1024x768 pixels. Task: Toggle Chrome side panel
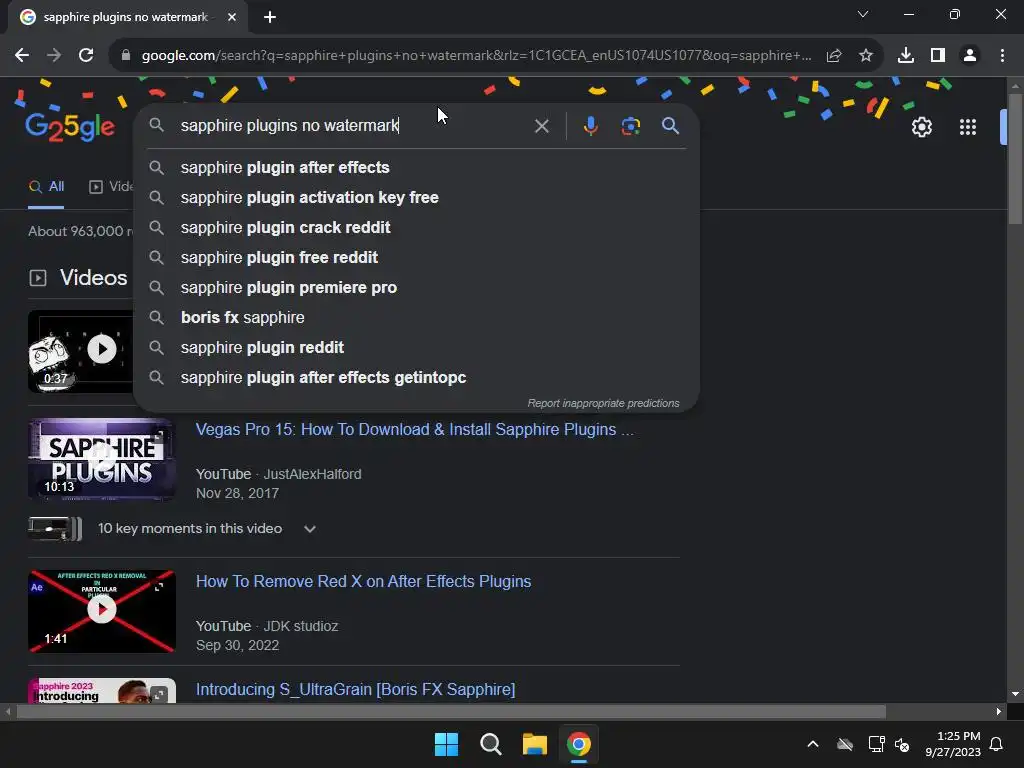(938, 56)
